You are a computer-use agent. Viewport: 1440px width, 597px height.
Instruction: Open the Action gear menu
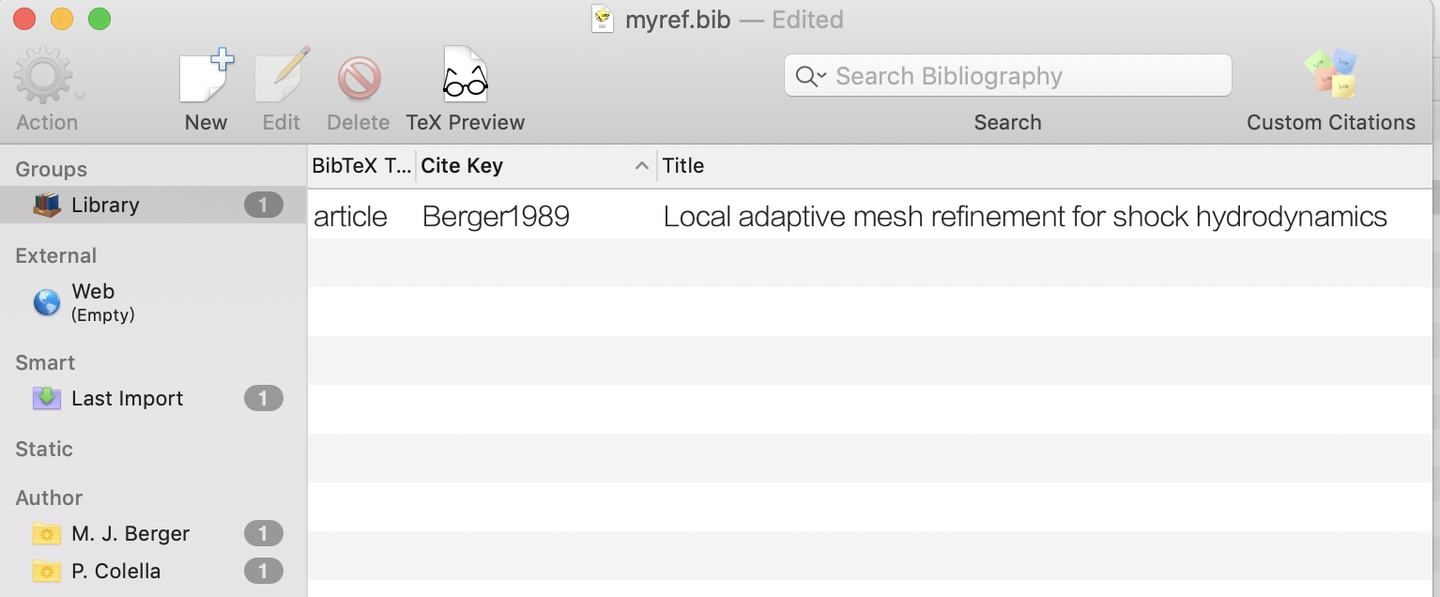[x=45, y=79]
